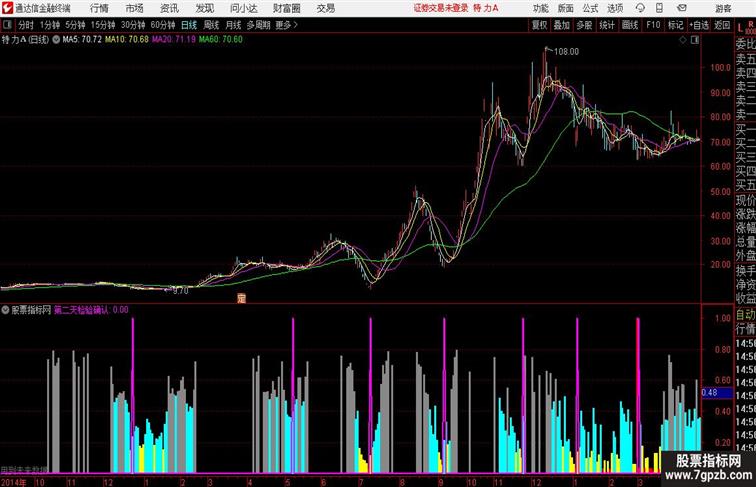Open the 版面 menu
Viewport: 756px width, 487px height.
pos(566,8)
